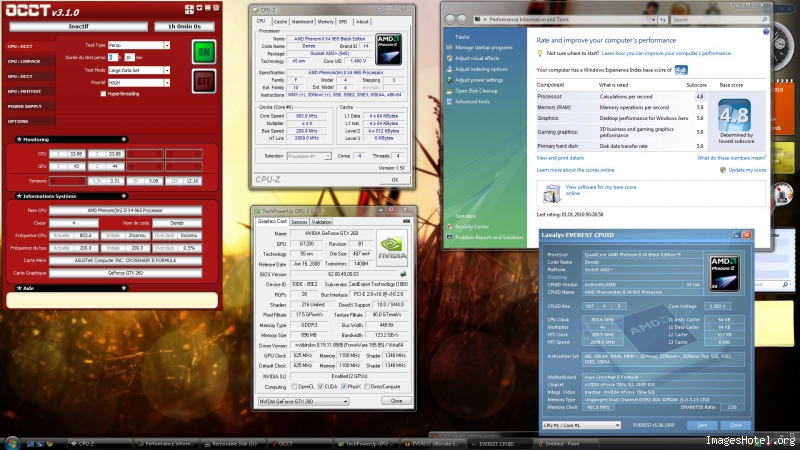The height and width of the screenshot is (450, 800).
Task: Enable DirectCompute checkbox in GPU-Z
Action: tap(367, 387)
